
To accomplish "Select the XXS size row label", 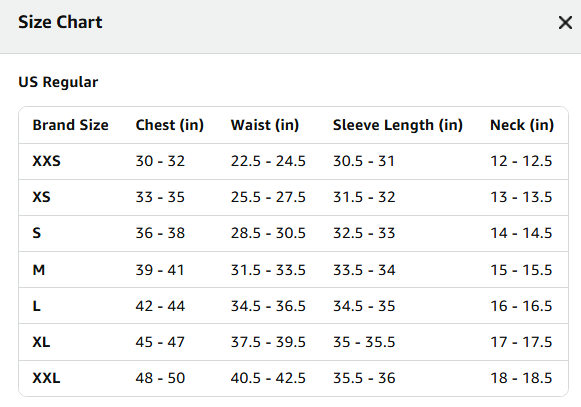I will [x=46, y=161].
